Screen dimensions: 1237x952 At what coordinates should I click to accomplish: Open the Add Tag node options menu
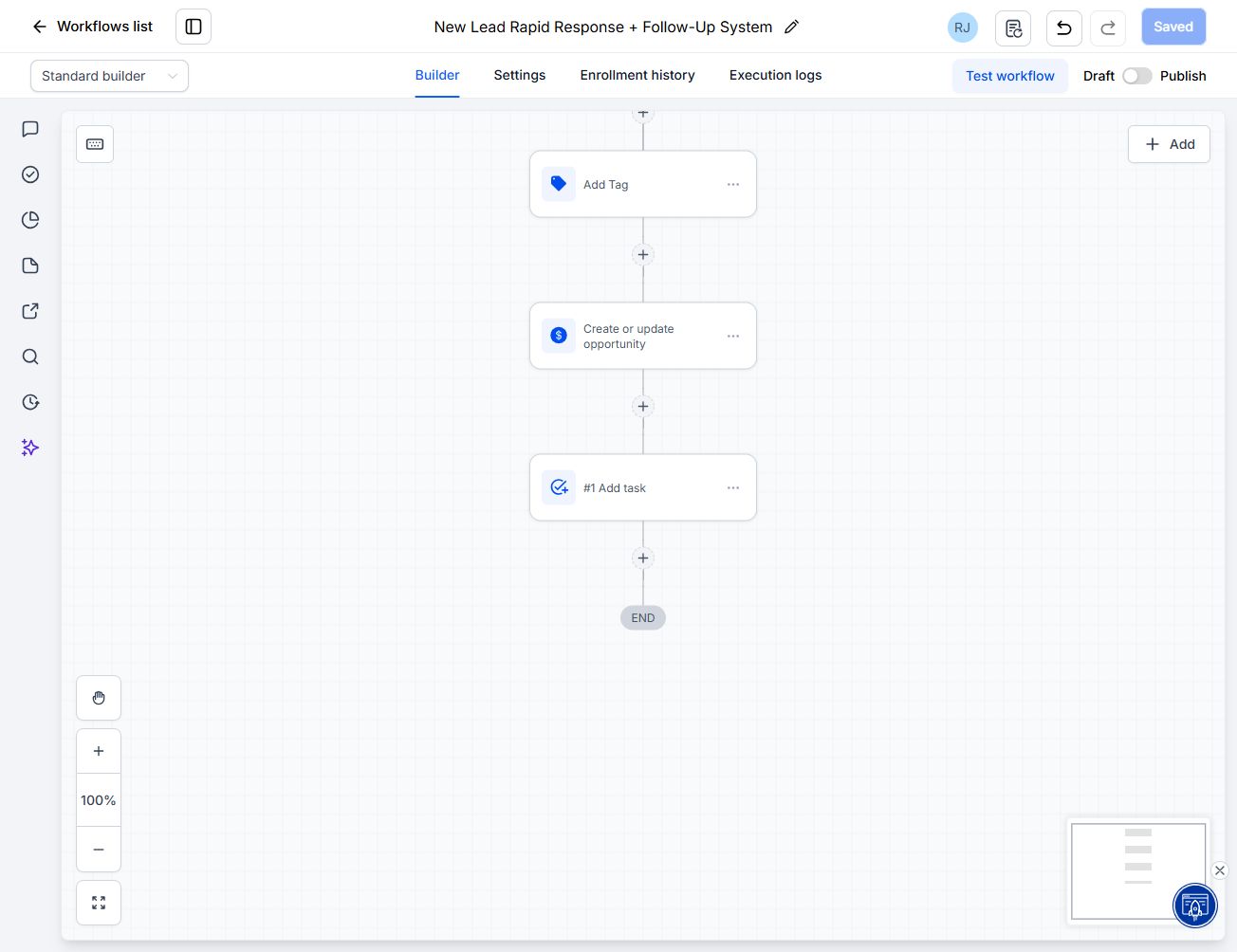click(733, 185)
